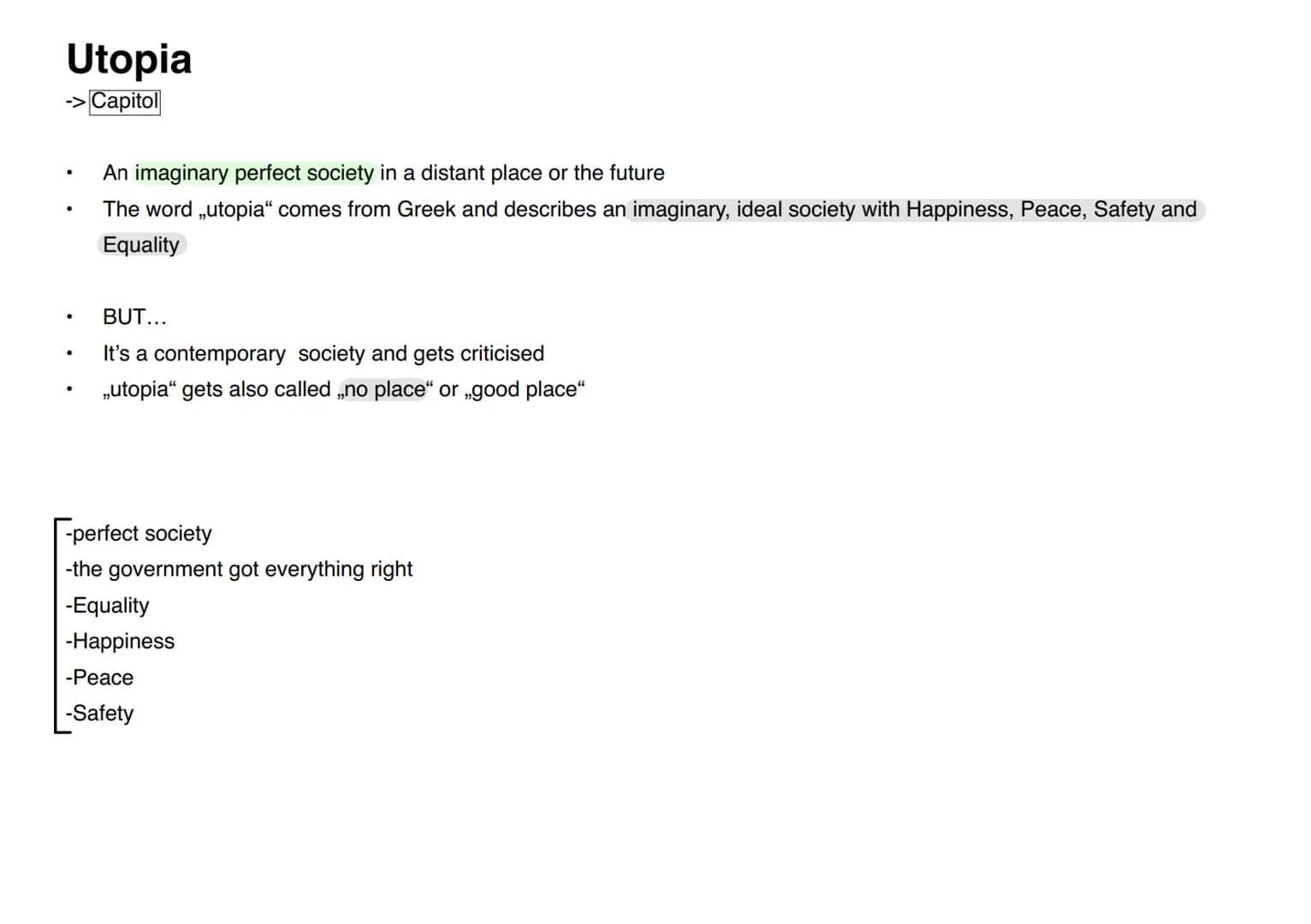1311x924 pixels.
Task: Click -Happiness in bracketed list
Action: pos(120,641)
